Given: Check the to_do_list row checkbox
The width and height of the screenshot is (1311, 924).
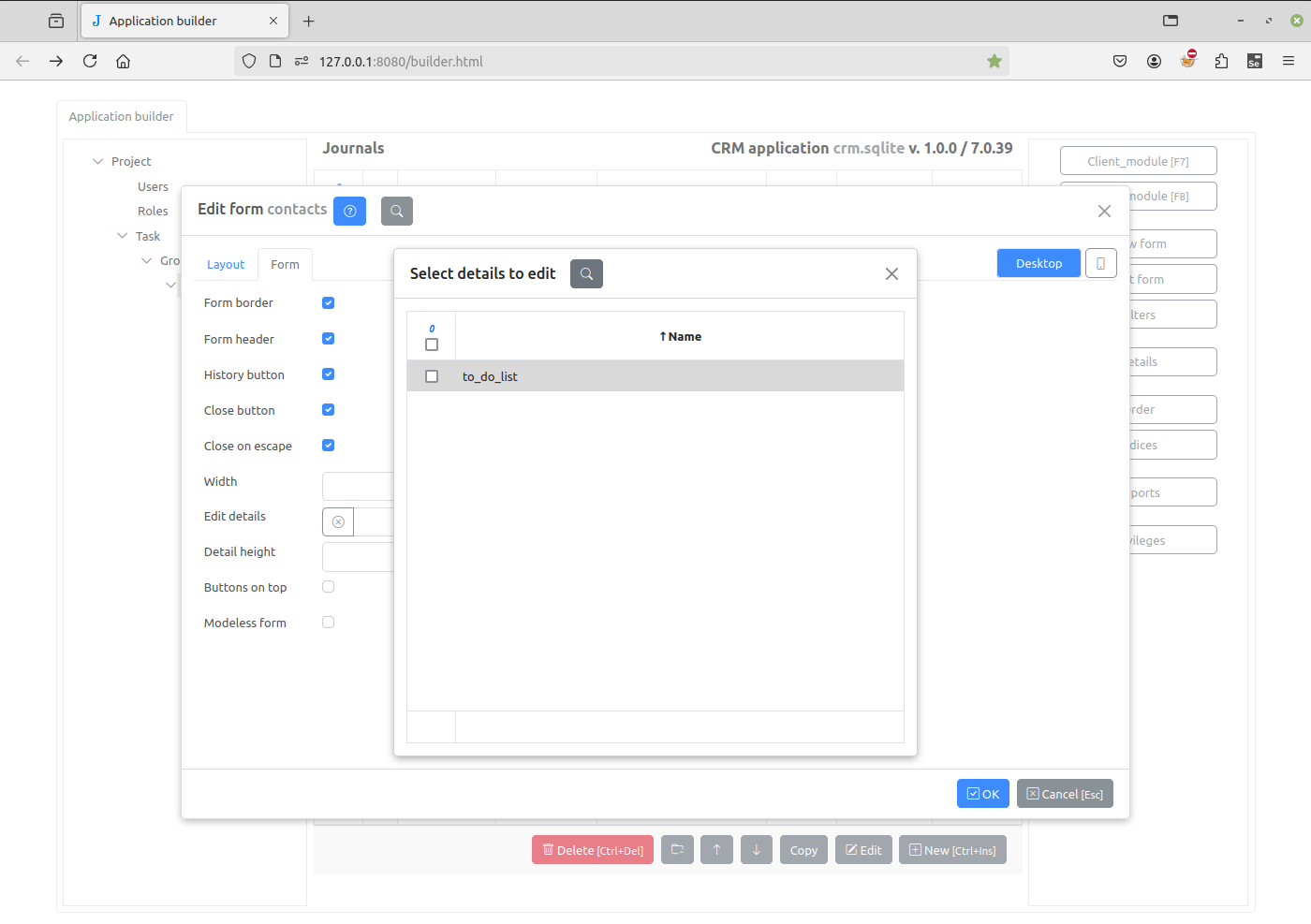Looking at the screenshot, I should 432,376.
